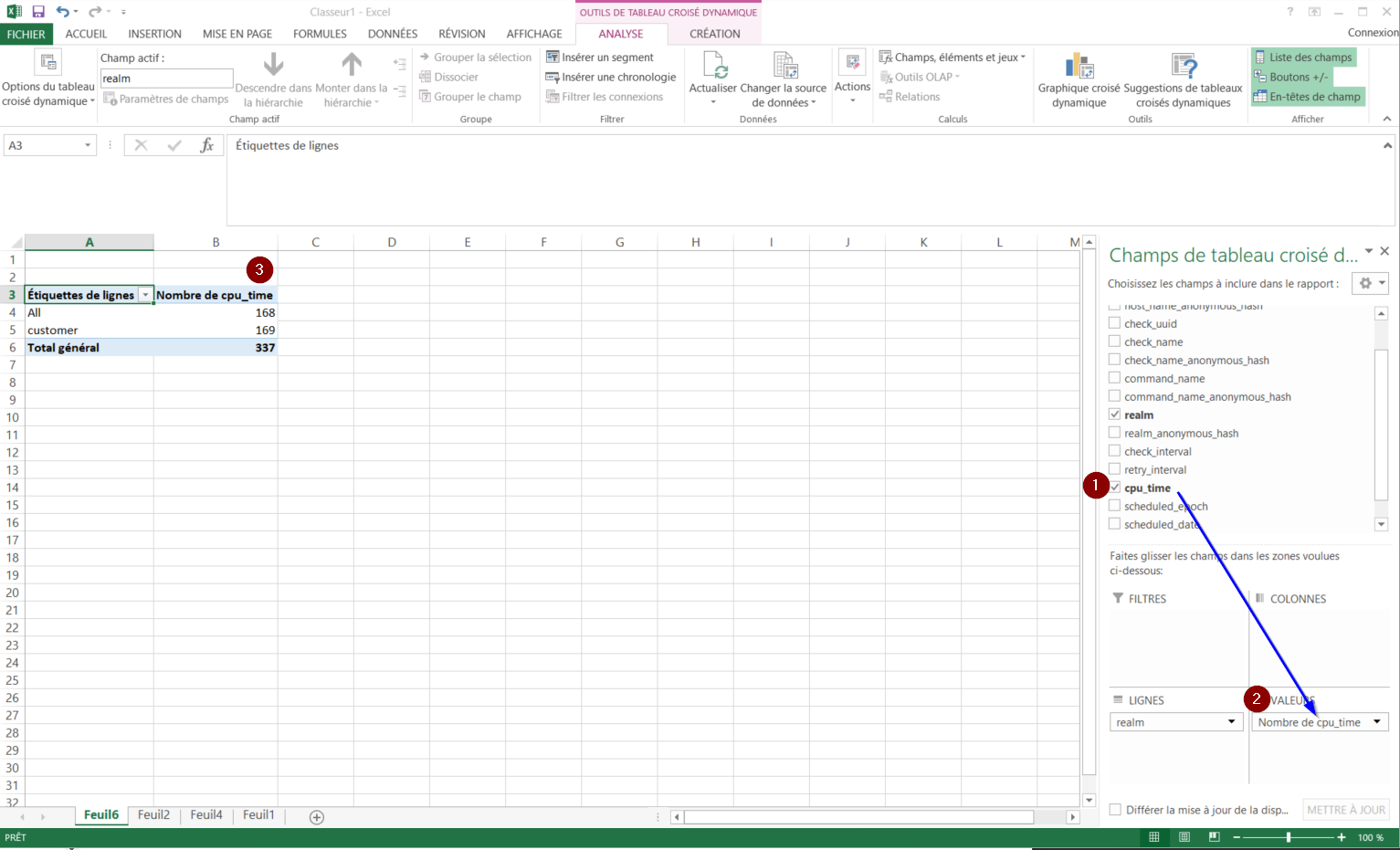Image resolution: width=1400 pixels, height=850 pixels.
Task: Click Insérer une chronologie icon
Action: (x=553, y=78)
